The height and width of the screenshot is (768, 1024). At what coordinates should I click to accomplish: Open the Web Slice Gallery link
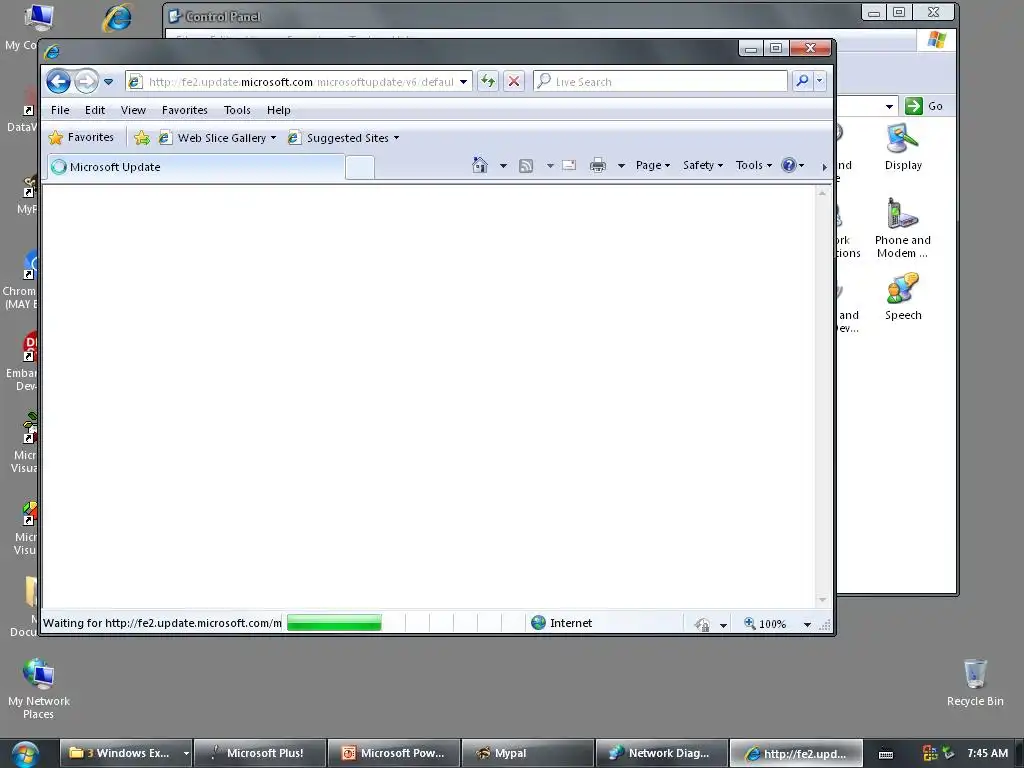[x=218, y=138]
